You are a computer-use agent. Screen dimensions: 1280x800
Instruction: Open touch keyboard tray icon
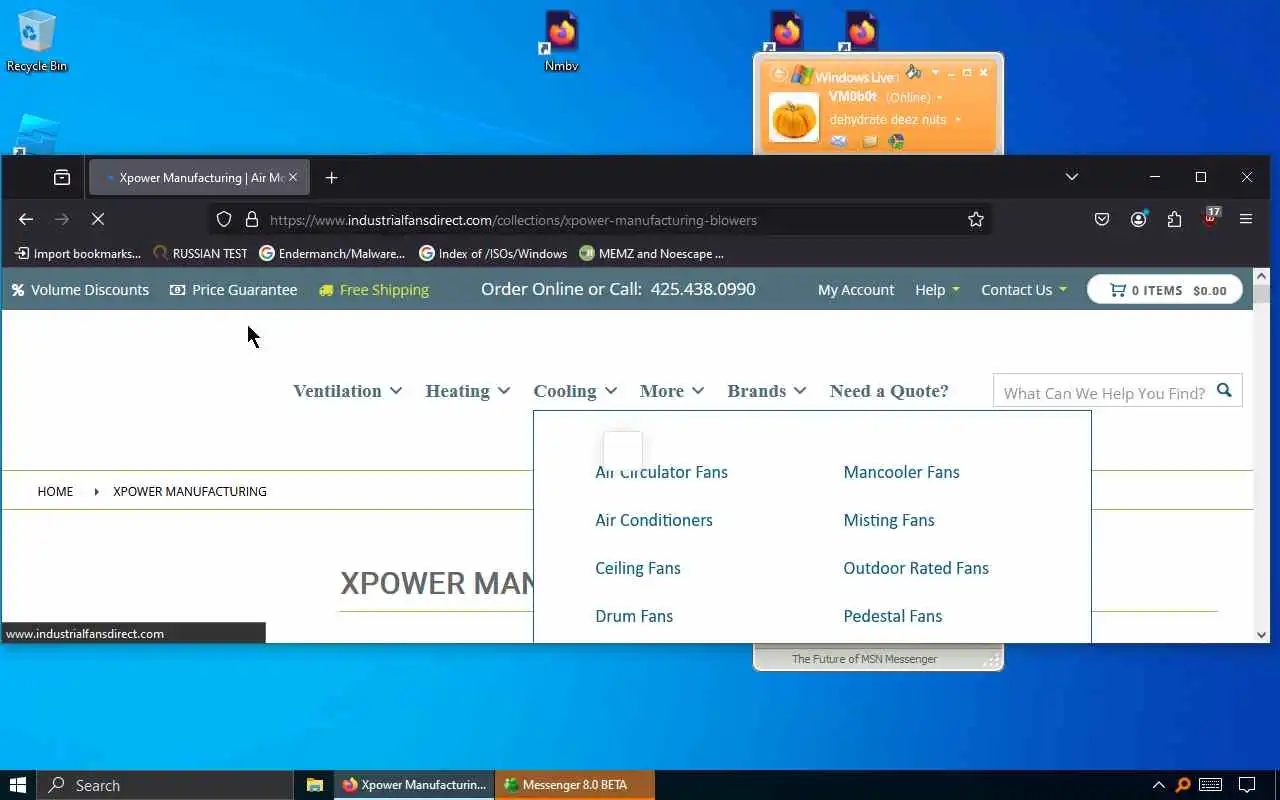[x=1210, y=785]
